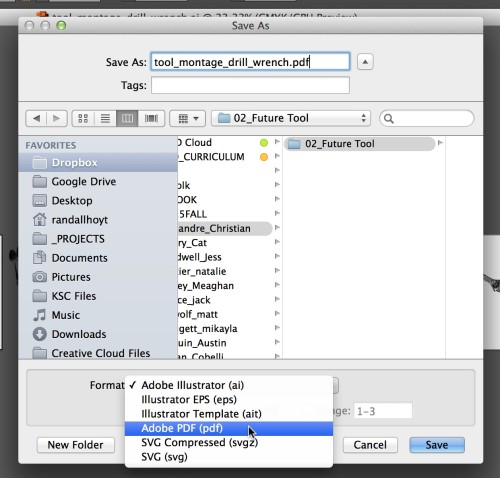Select KSC Files in Favorites sidebar
Image resolution: width=500 pixels, height=478 pixels.
[x=98, y=296]
